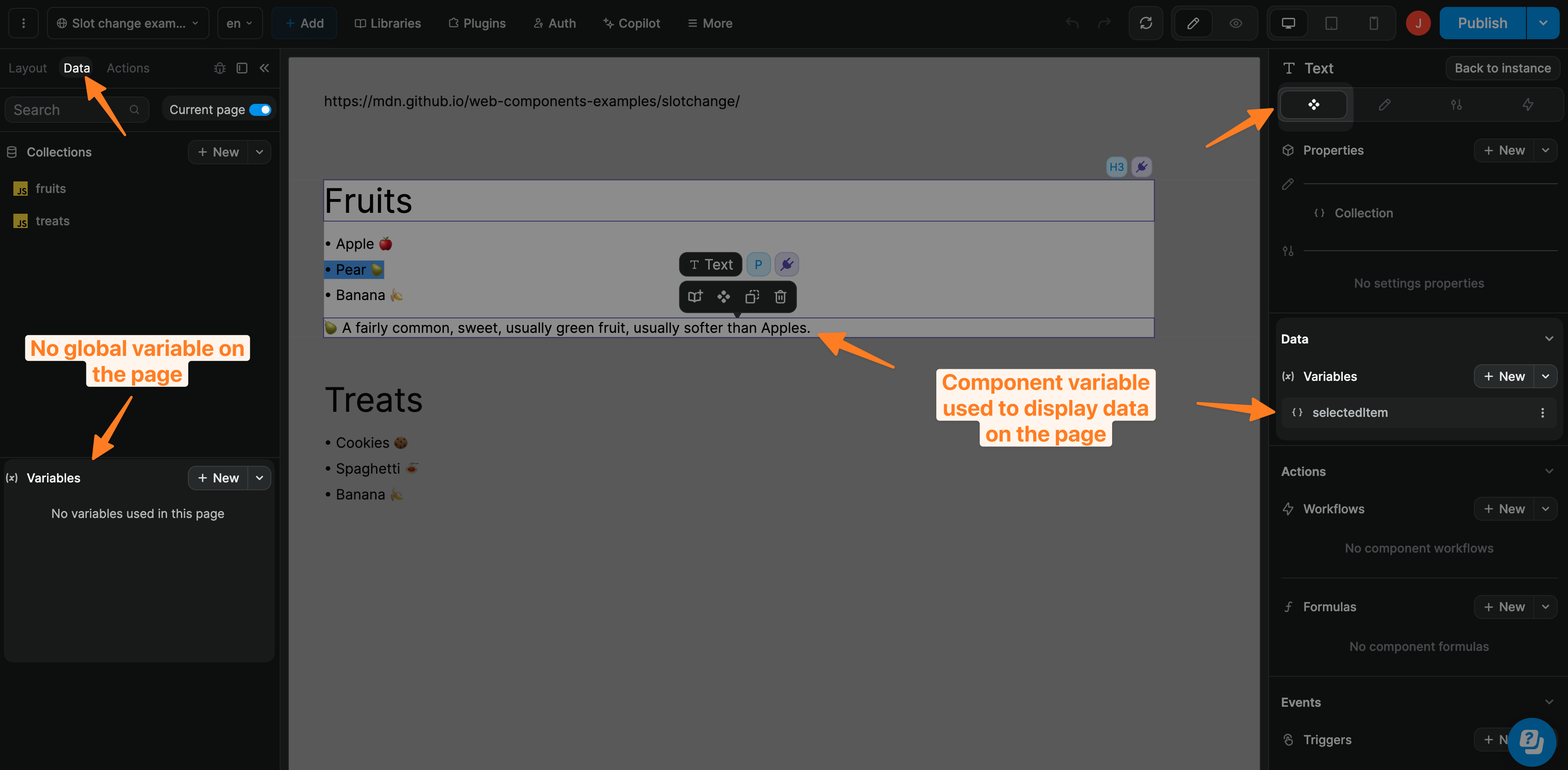Open the Plugins menu
Image resolution: width=1568 pixels, height=770 pixels.
click(x=477, y=23)
